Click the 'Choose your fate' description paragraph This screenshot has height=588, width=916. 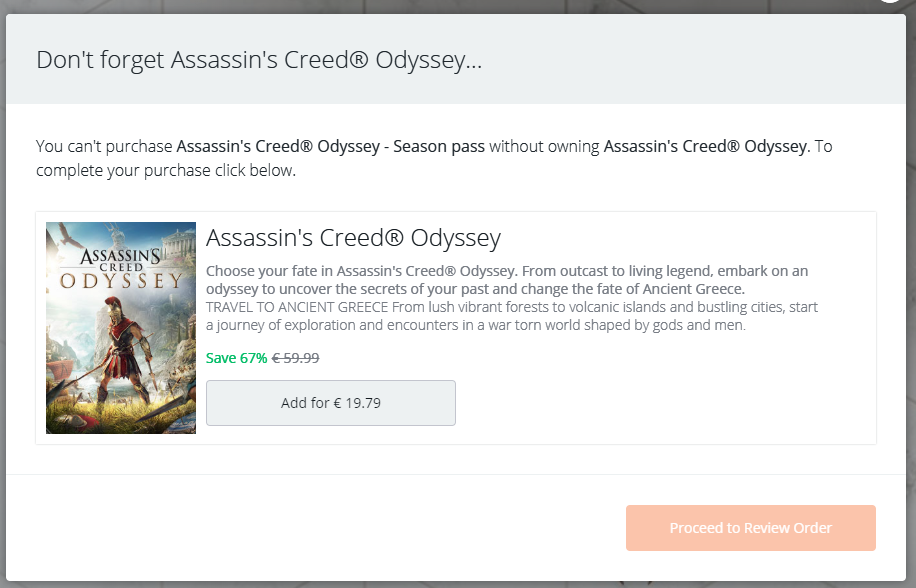[x=507, y=280]
